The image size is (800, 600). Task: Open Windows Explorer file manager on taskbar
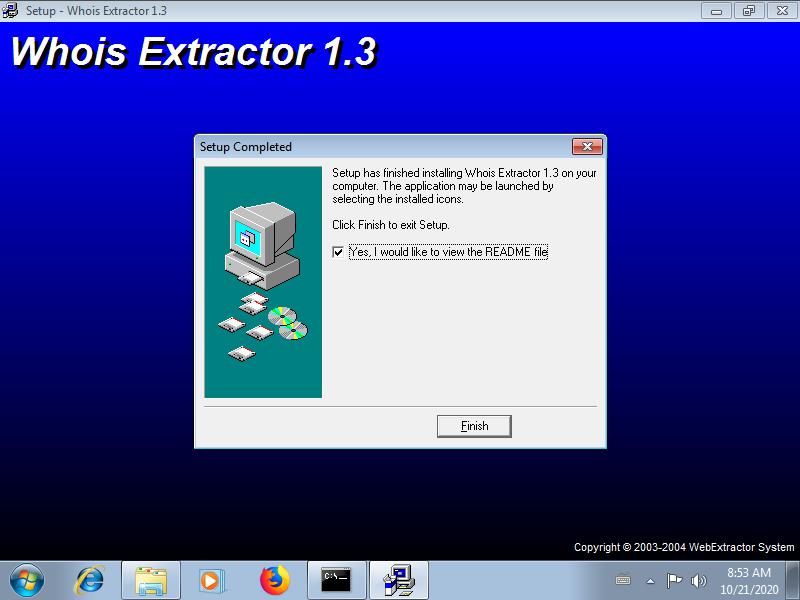click(x=151, y=581)
